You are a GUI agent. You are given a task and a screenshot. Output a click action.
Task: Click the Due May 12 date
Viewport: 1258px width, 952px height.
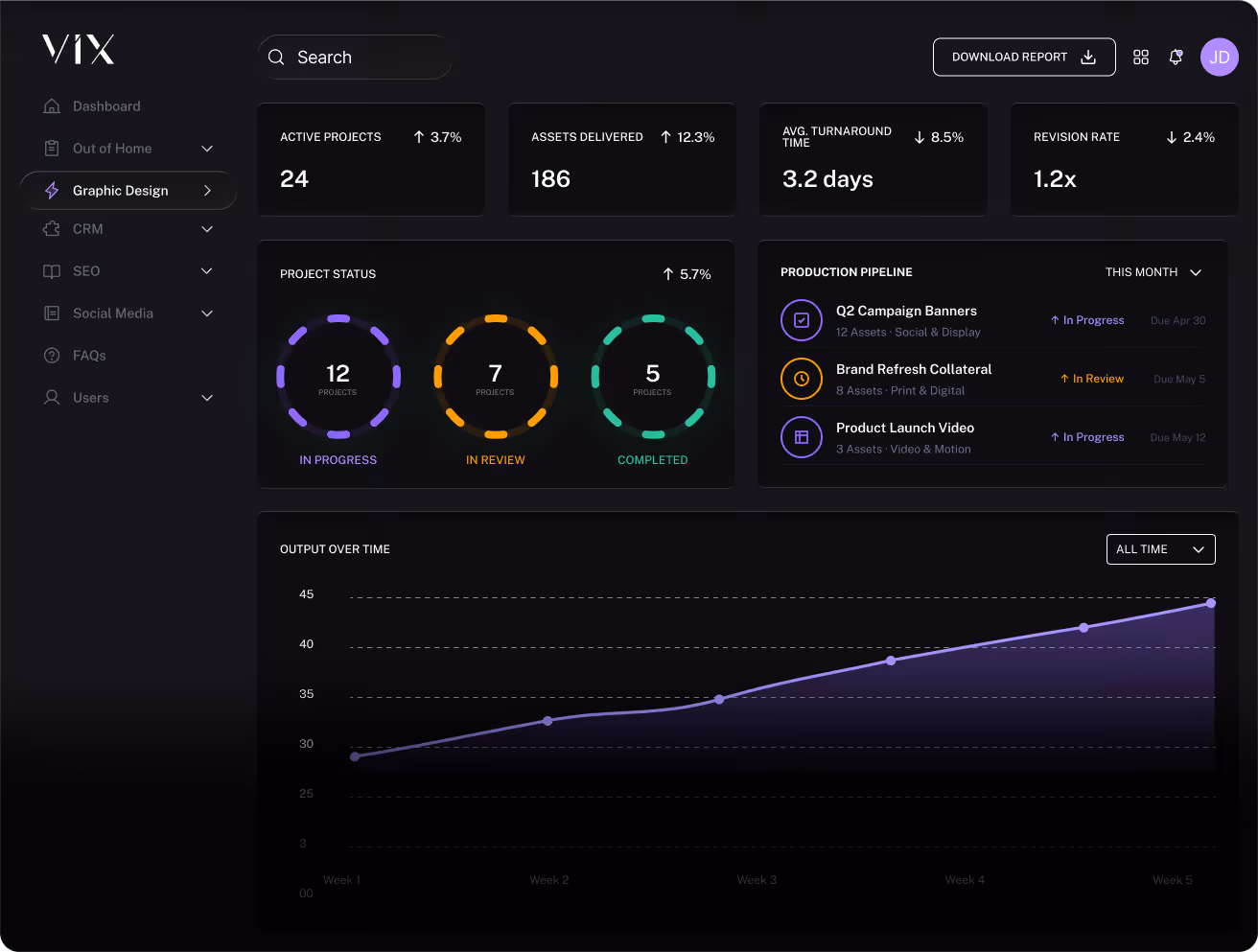[x=1178, y=437]
